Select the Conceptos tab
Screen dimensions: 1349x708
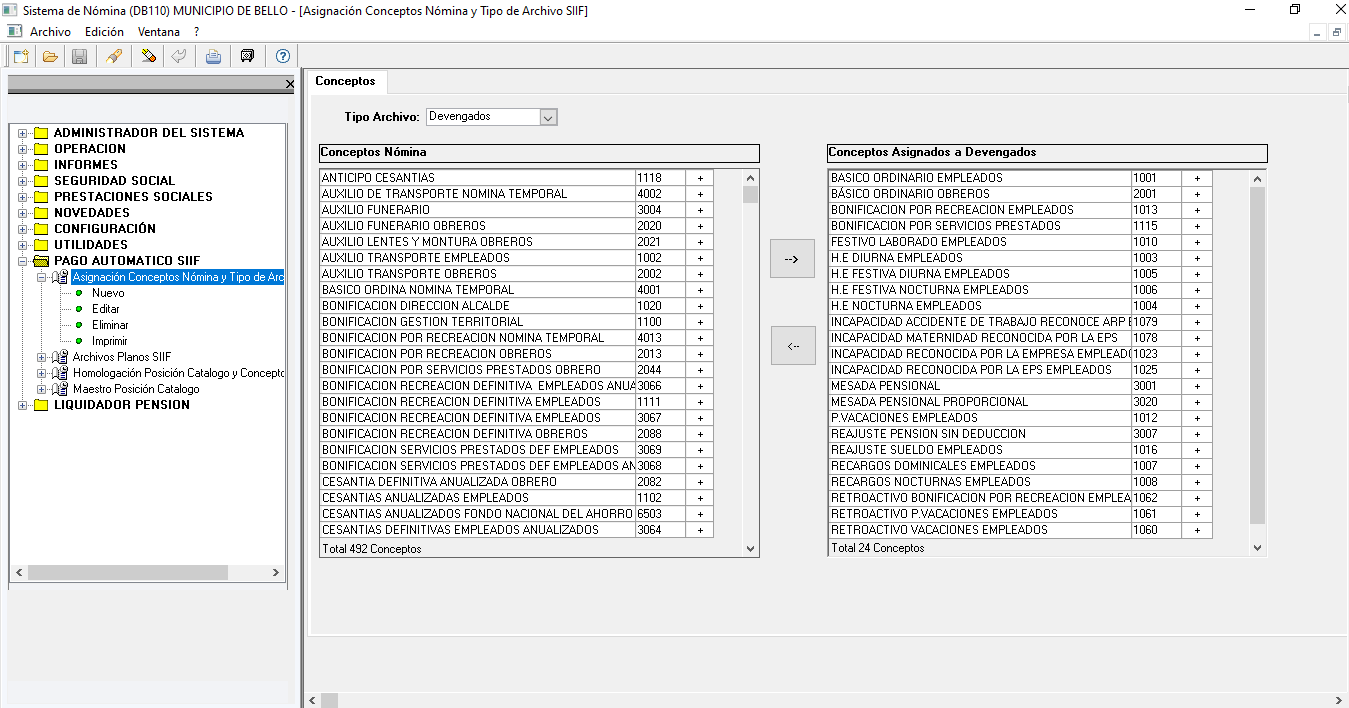[x=345, y=81]
